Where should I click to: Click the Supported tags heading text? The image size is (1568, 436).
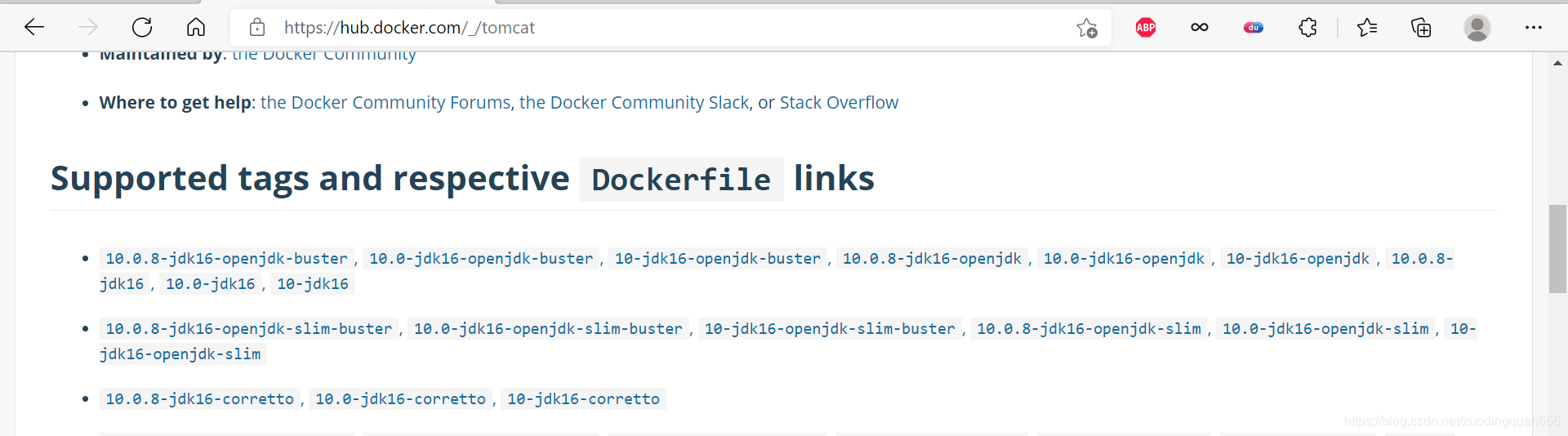[462, 179]
